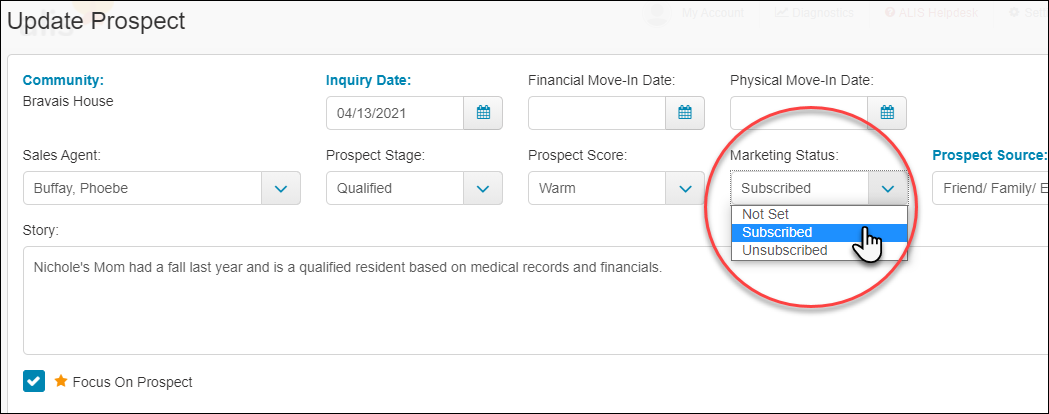Click the Financial Move-In Date field
The width and height of the screenshot is (1049, 414).
(597, 113)
